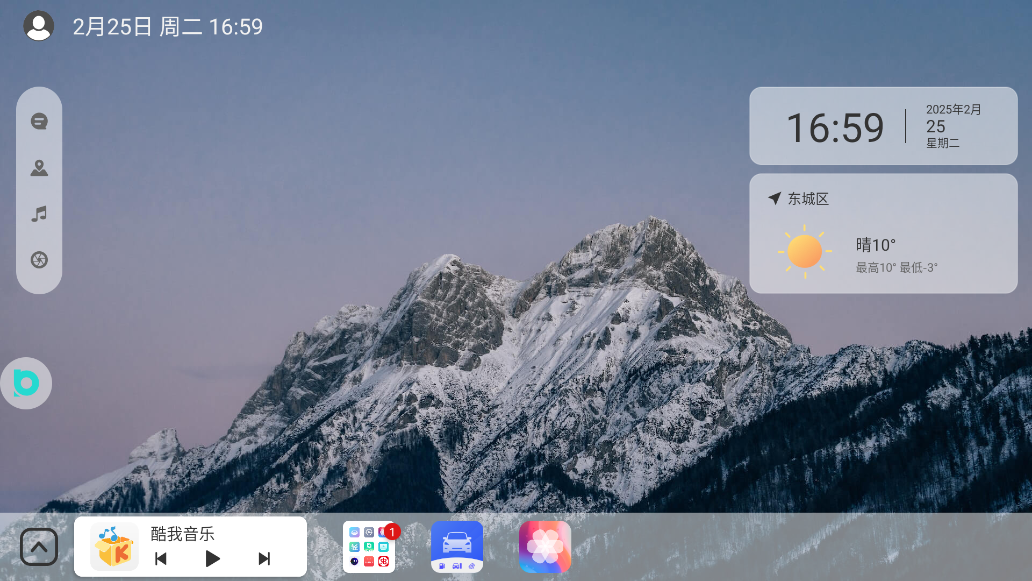Screen dimensions: 1032x581
Task: Open the blue car settings app
Action: click(457, 547)
